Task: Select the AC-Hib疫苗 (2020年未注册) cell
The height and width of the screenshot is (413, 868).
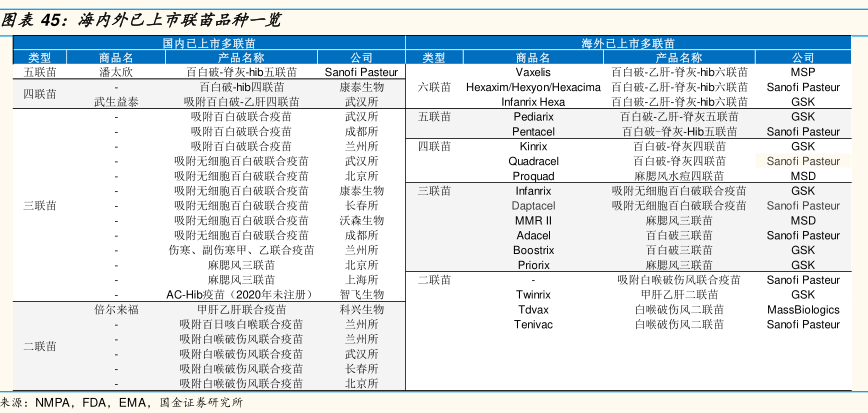Action: pyautogui.click(x=241, y=295)
